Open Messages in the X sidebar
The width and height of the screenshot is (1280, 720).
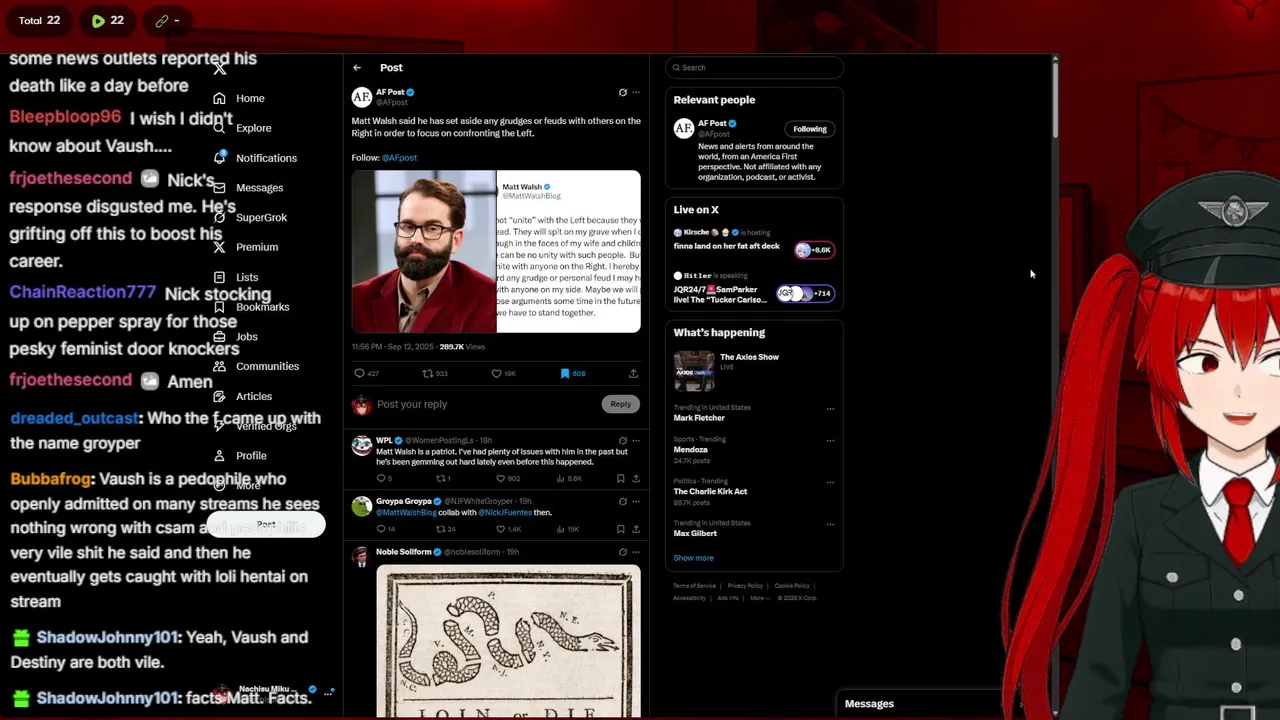(248, 188)
